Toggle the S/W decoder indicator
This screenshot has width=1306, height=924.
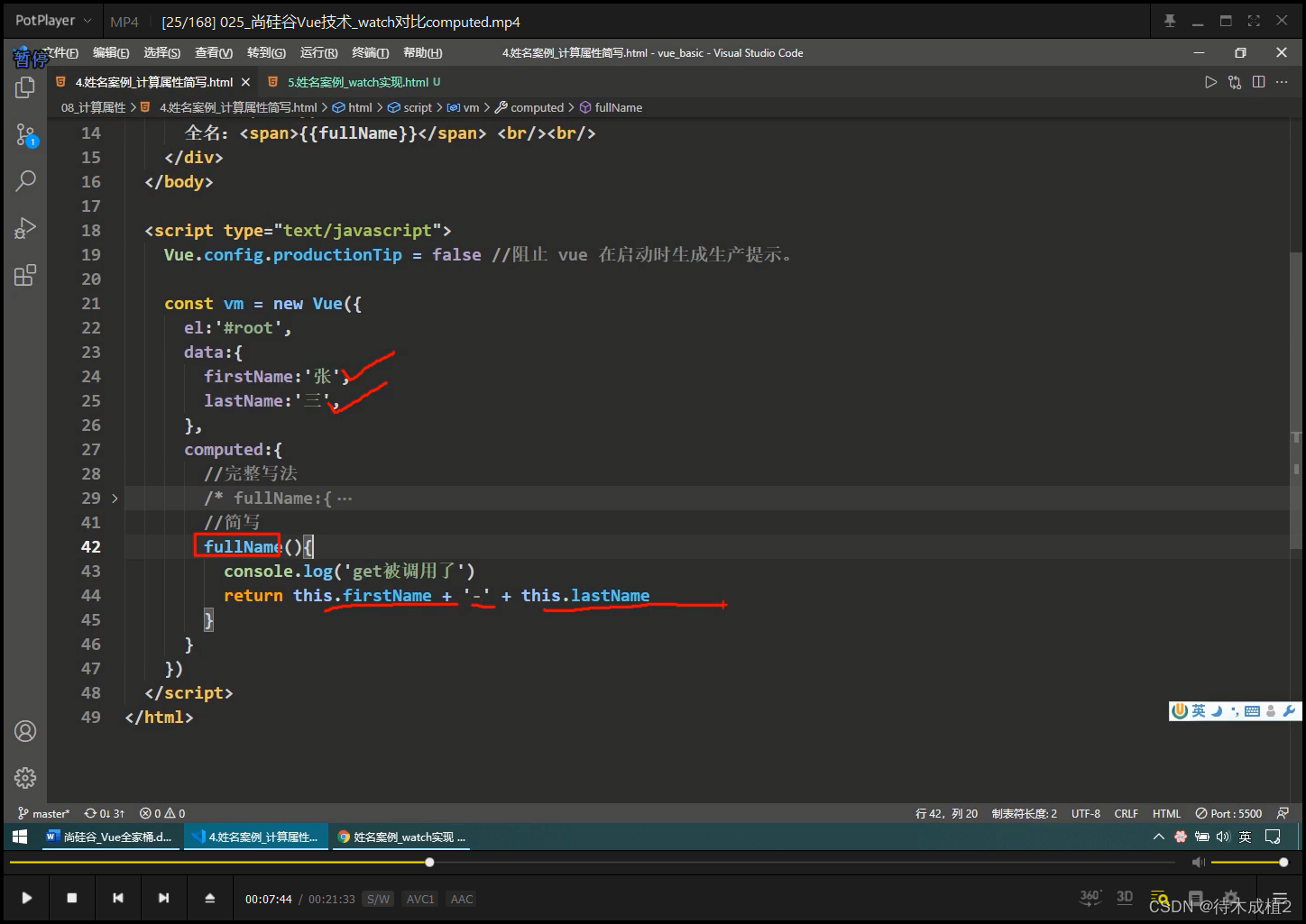(379, 899)
